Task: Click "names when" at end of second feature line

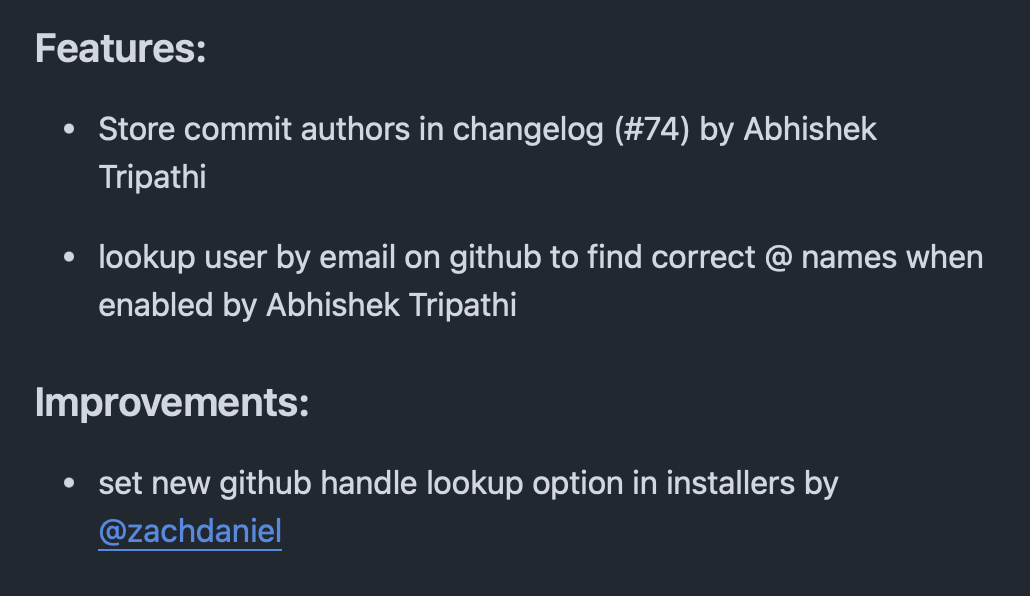Action: (892, 257)
